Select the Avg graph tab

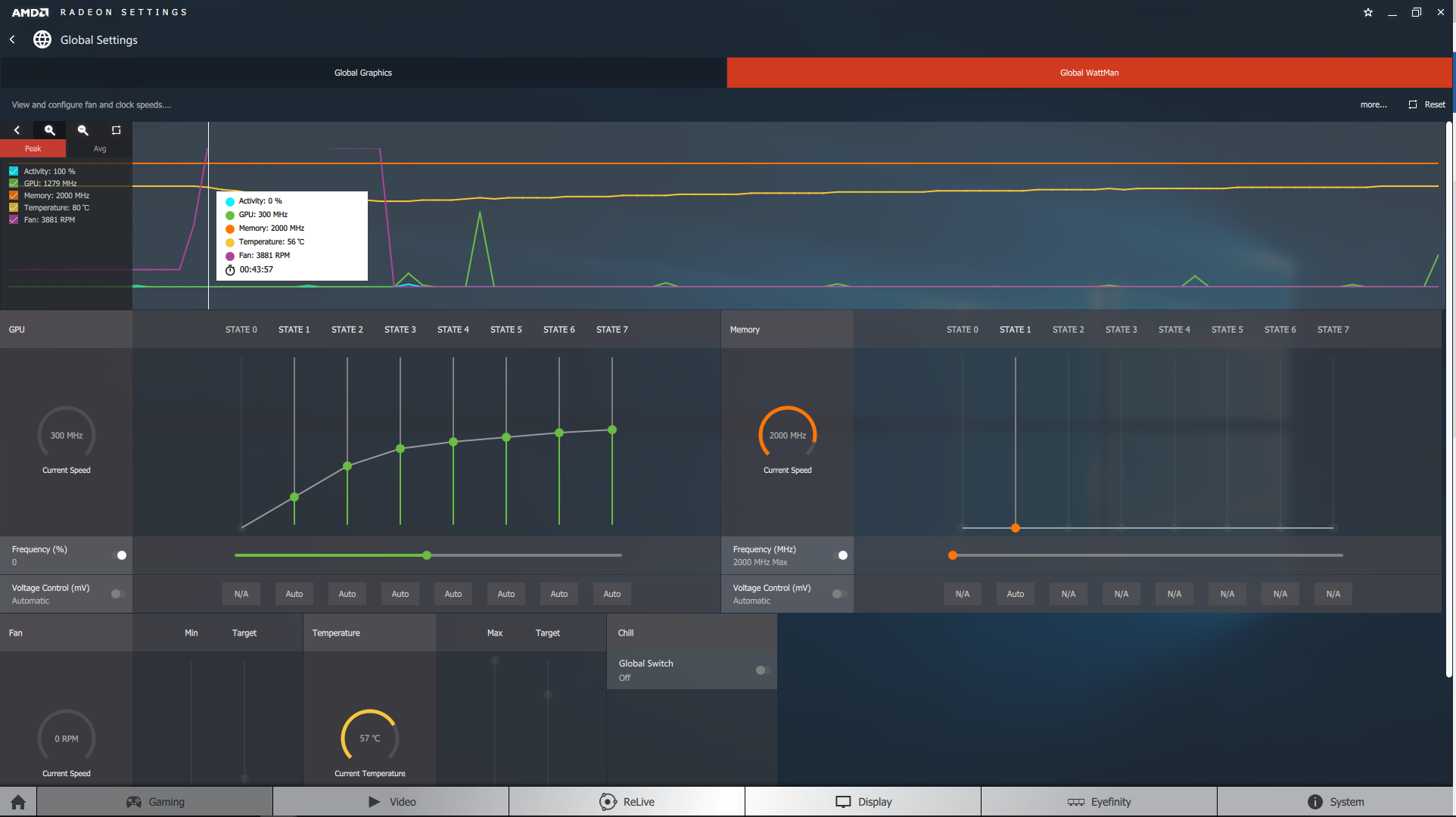(x=100, y=148)
